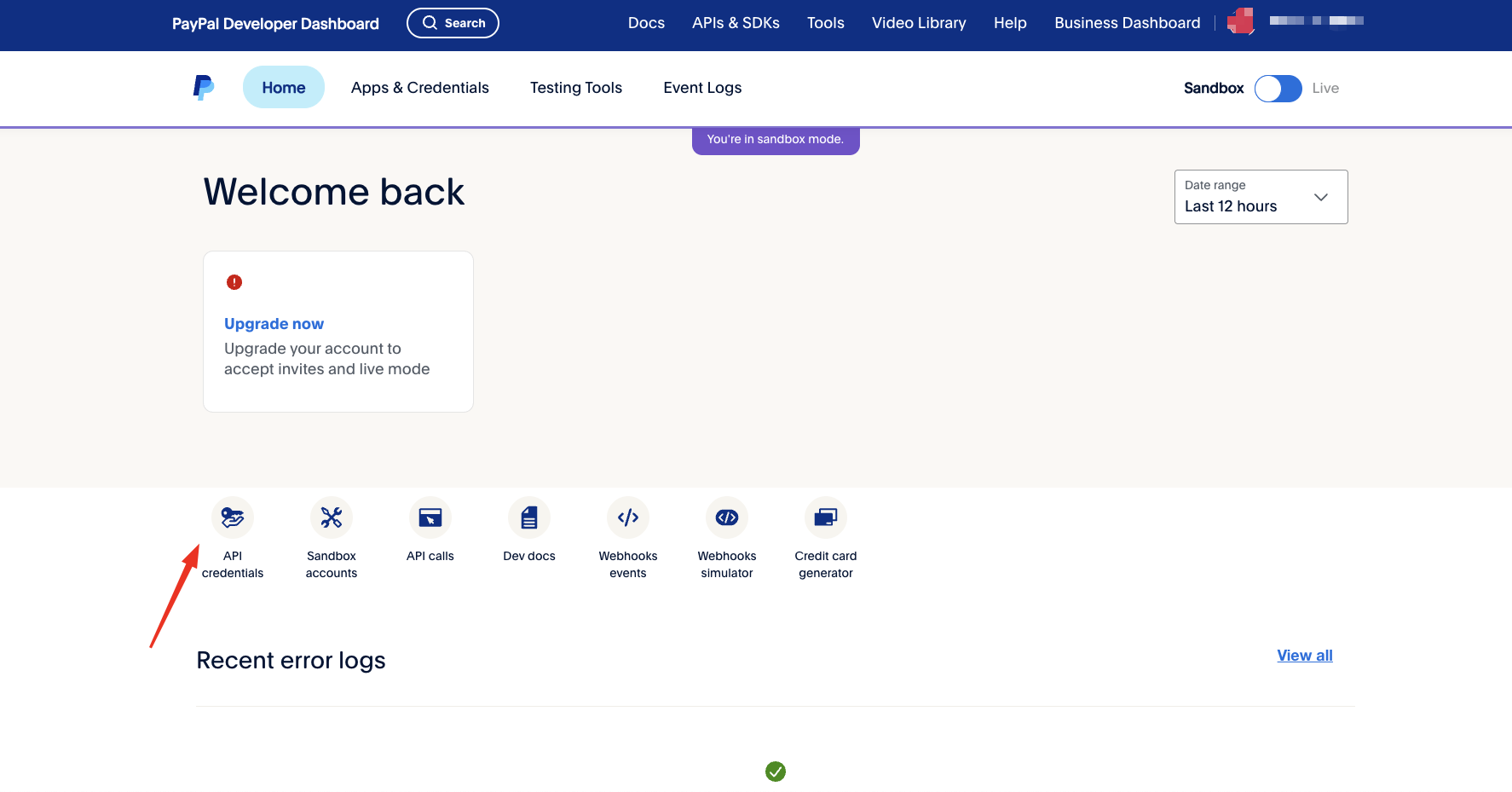The height and width of the screenshot is (792, 1512).
Task: Open the Video Library menu item
Action: [x=919, y=23]
